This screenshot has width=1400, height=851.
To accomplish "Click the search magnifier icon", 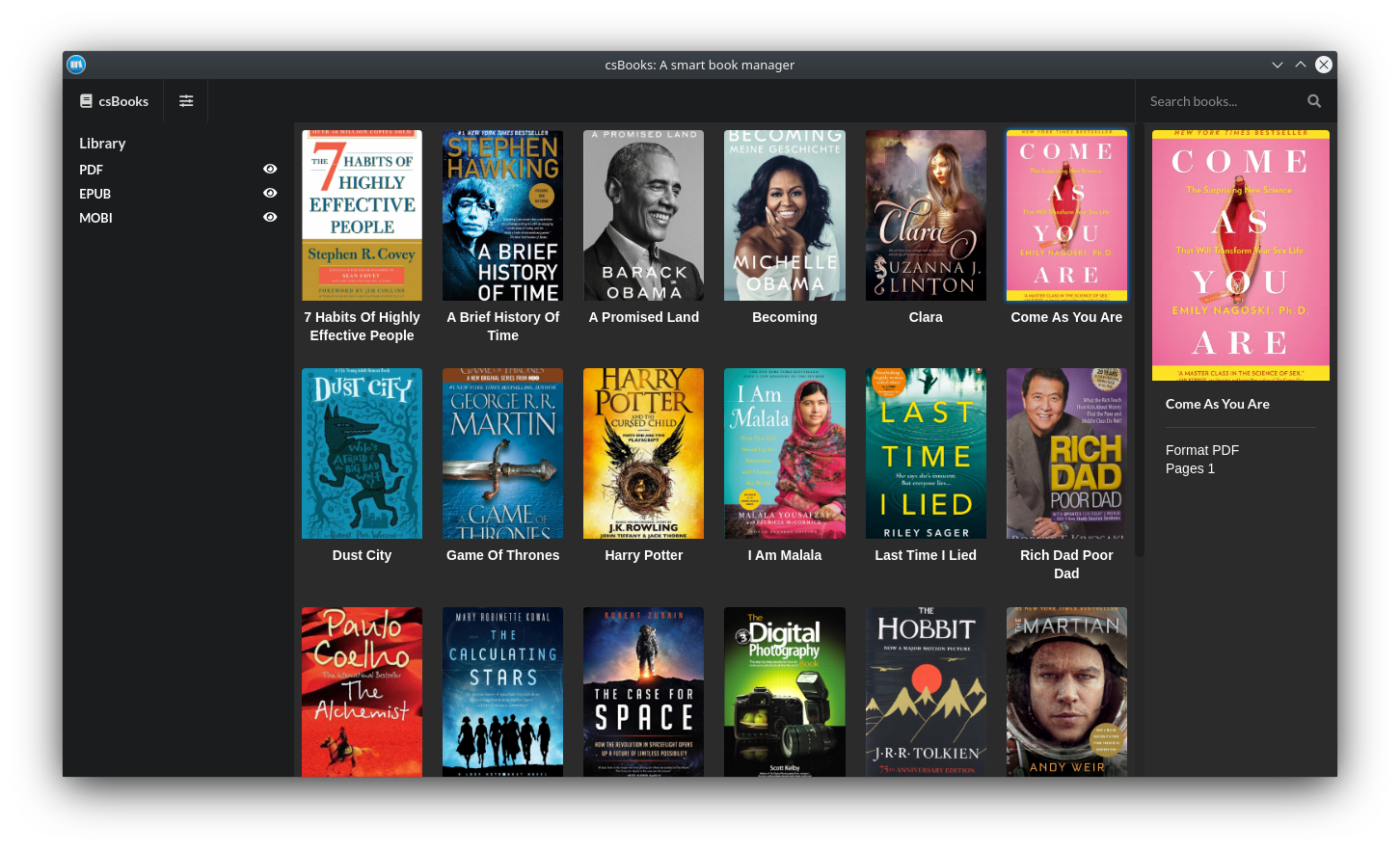I will [1314, 101].
